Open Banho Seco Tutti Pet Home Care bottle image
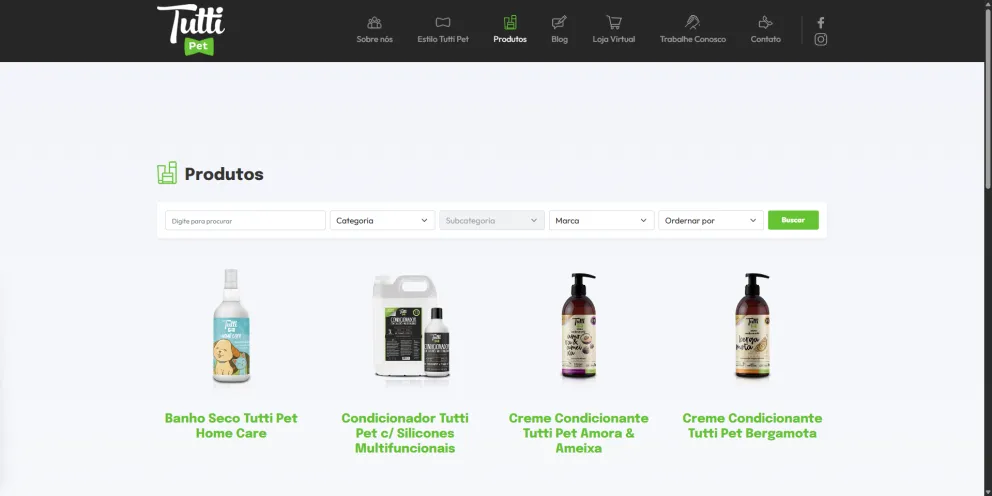This screenshot has height=496, width=992. [231, 326]
